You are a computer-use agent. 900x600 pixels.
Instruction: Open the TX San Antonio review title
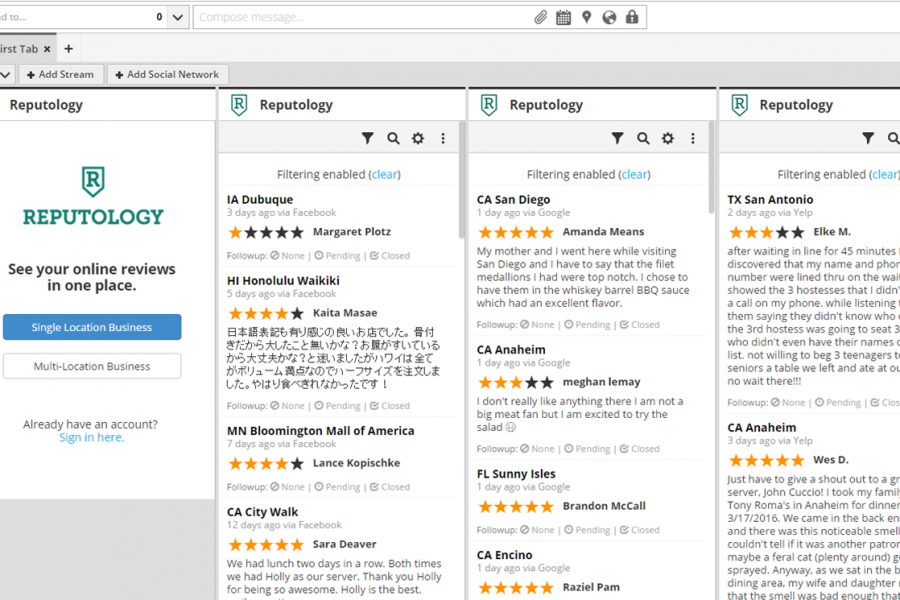coord(770,200)
